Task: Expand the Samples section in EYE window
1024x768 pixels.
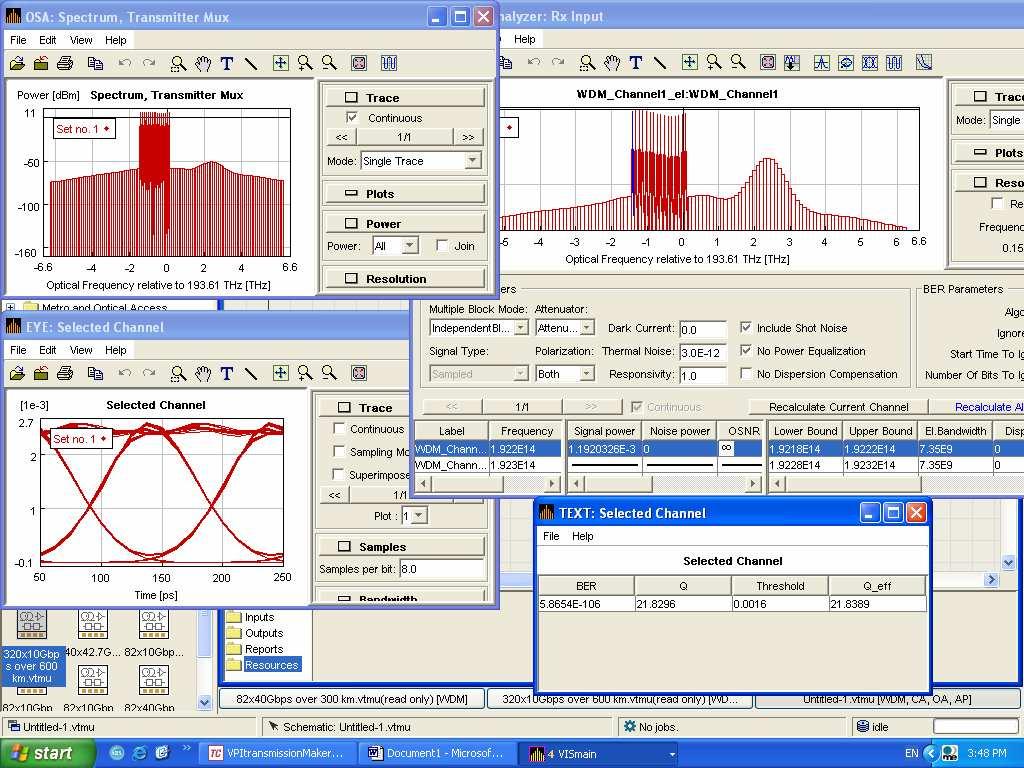Action: (400, 547)
